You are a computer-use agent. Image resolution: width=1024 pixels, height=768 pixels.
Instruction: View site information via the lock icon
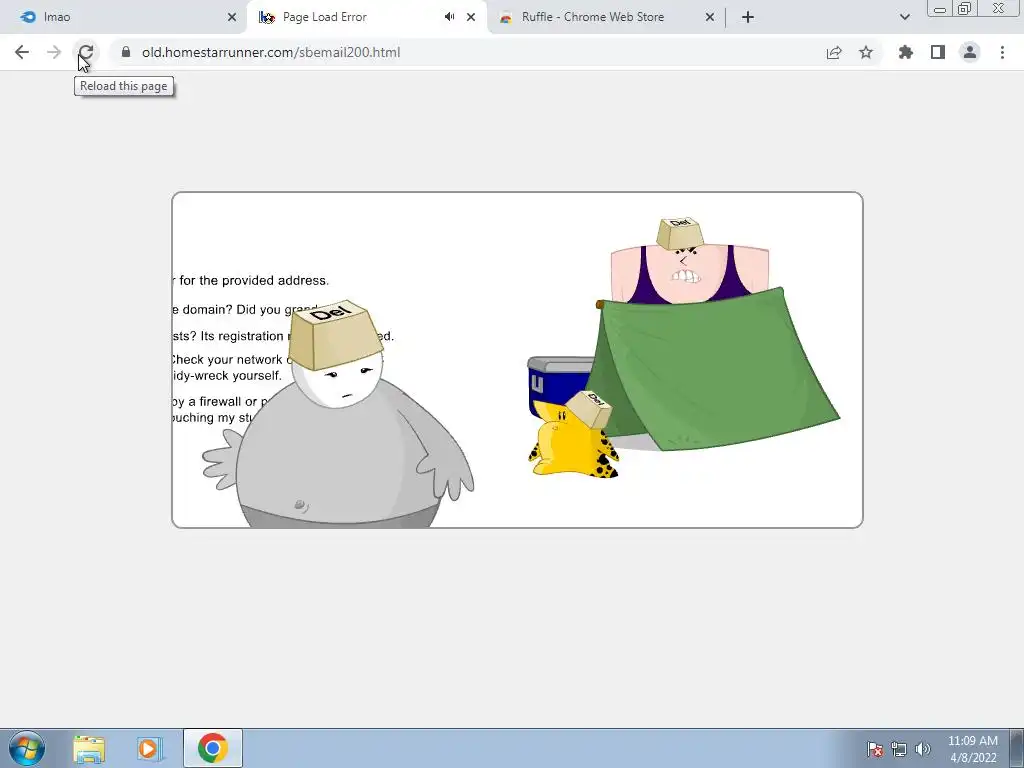click(x=126, y=52)
